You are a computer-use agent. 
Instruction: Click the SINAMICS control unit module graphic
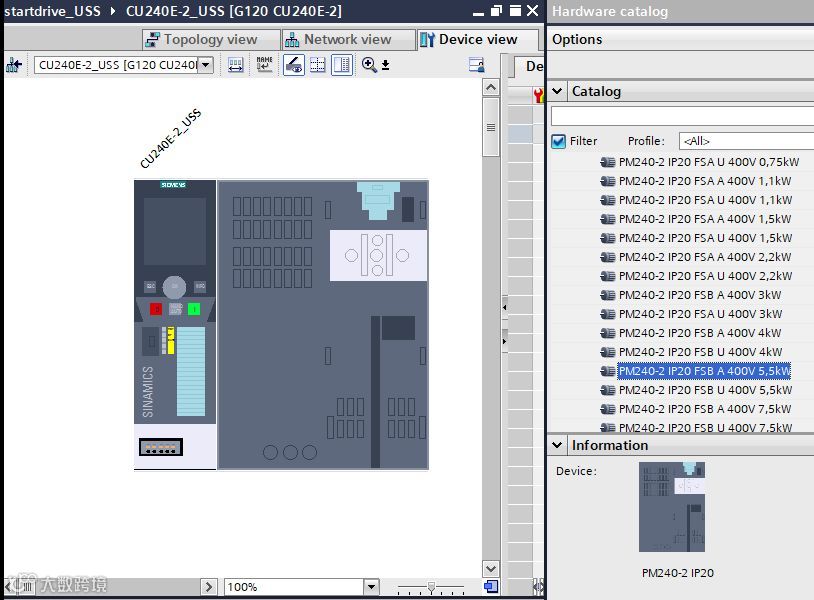tap(175, 324)
